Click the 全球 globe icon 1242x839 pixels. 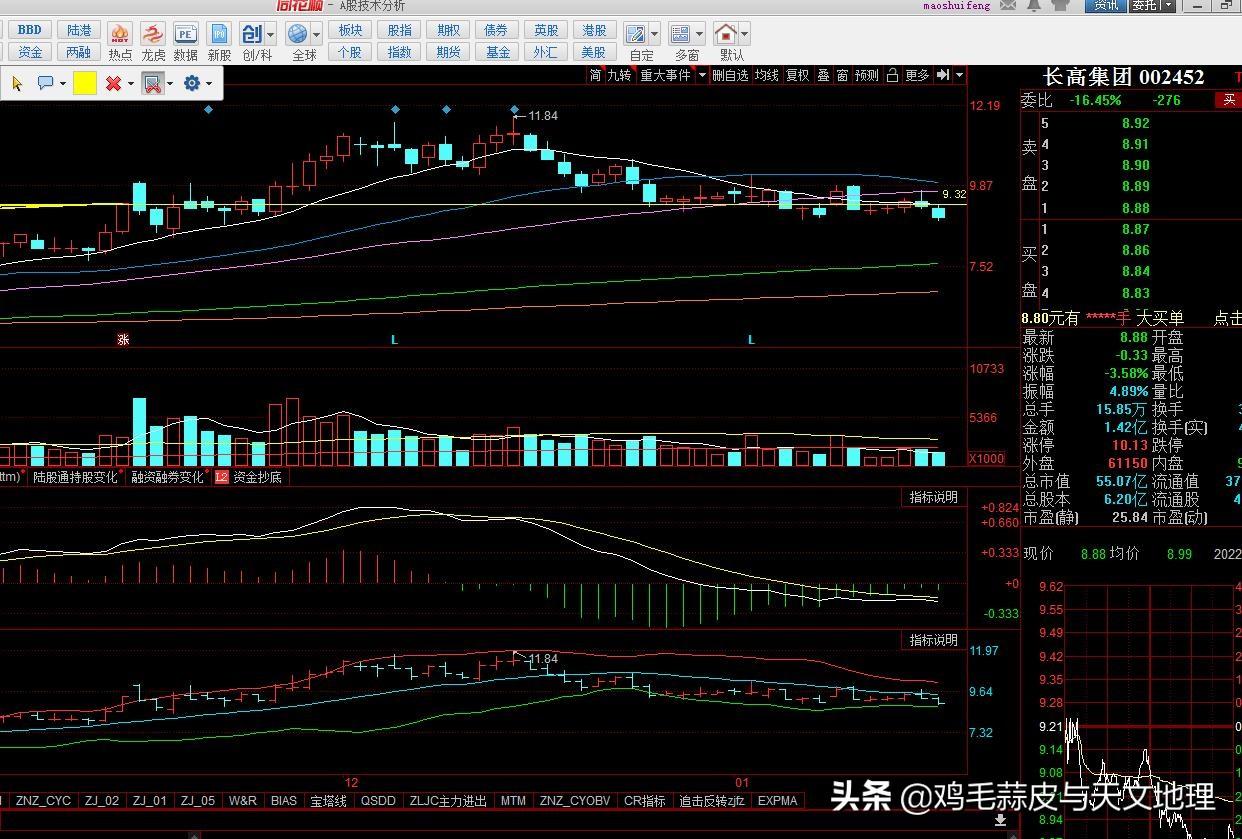click(x=298, y=35)
